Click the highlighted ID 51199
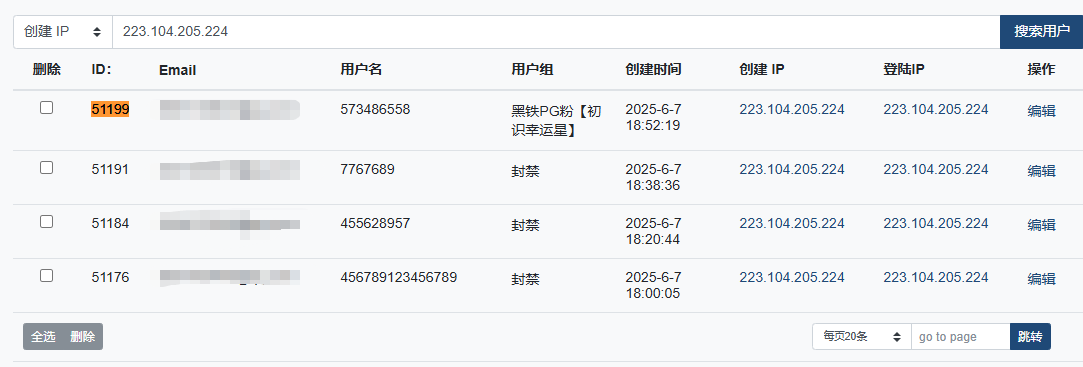 click(110, 109)
